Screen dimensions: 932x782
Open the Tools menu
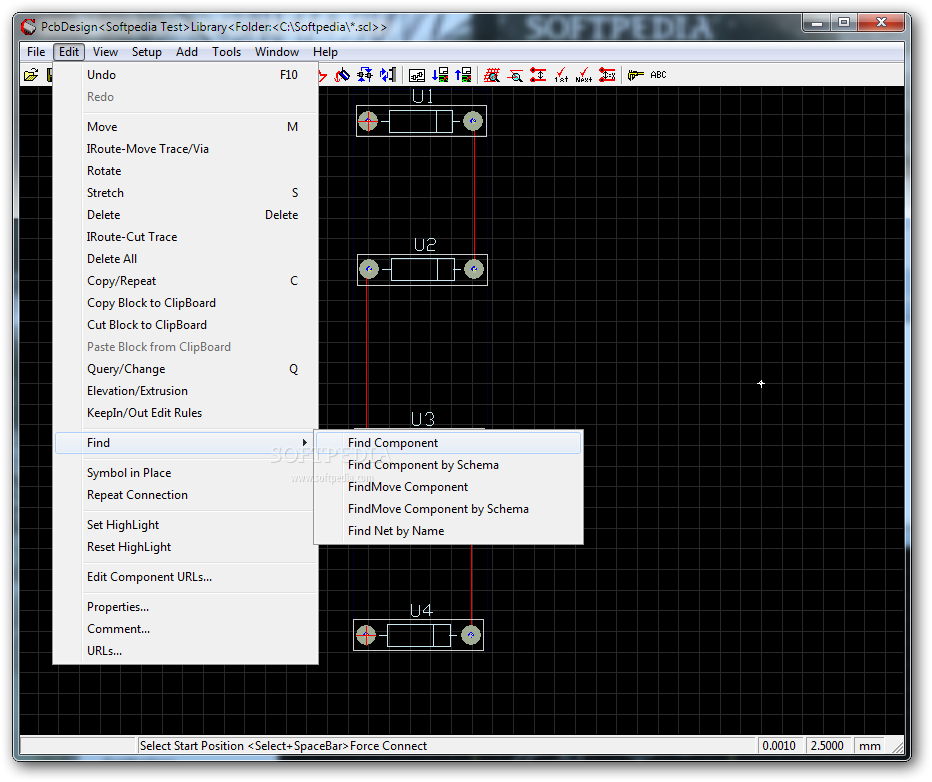pos(226,52)
